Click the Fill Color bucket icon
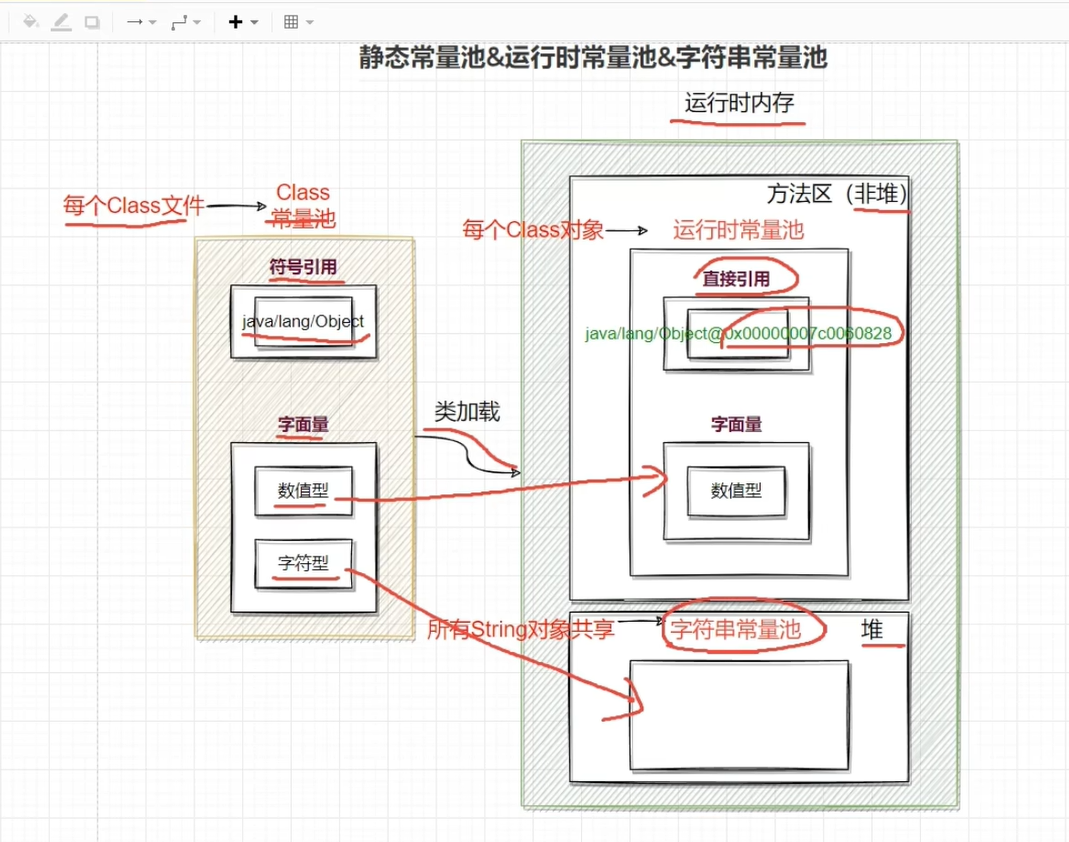 click(30, 21)
